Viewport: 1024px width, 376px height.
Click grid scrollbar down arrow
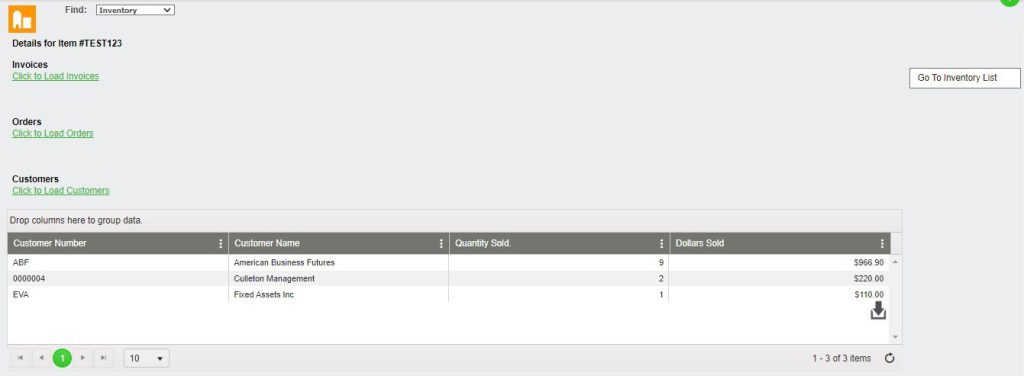tap(895, 337)
